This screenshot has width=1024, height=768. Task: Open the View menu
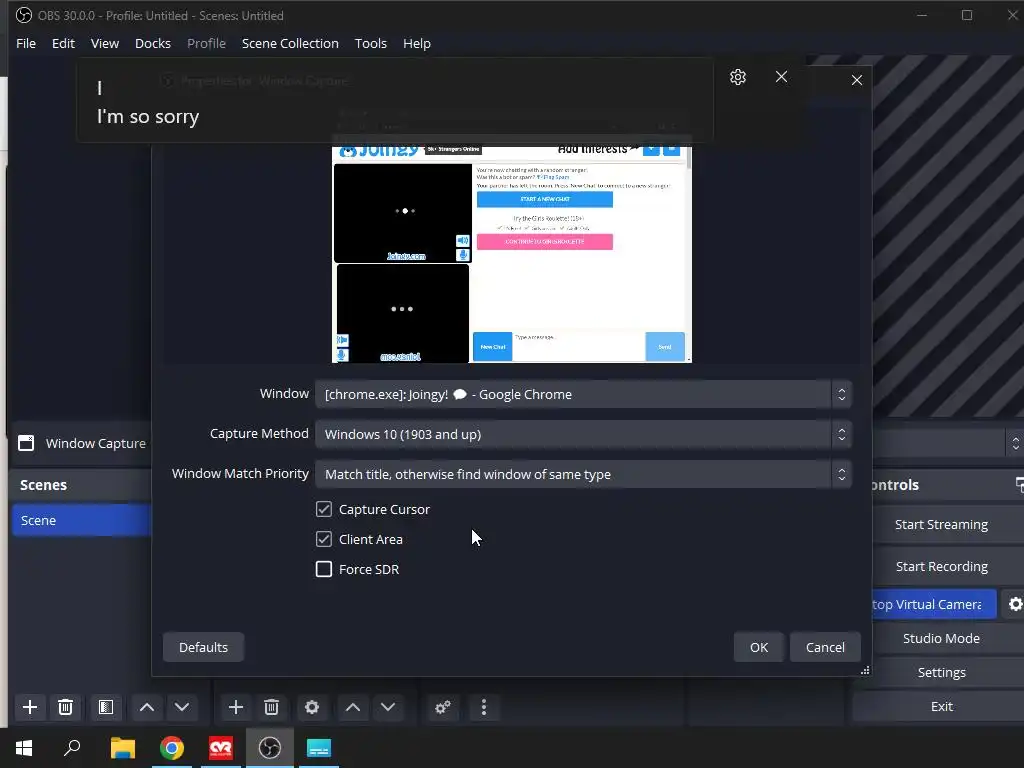(x=104, y=44)
